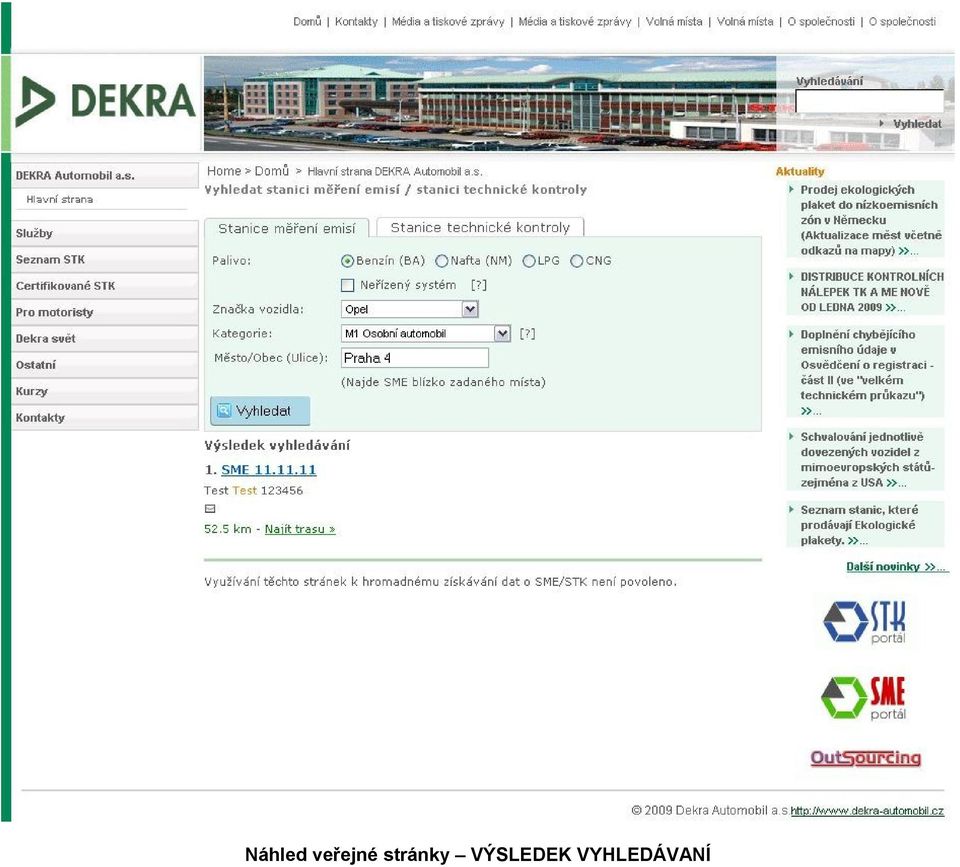Open news Seznam stanic prodávajících Ekologické plakety
960x867 pixels.
(x=859, y=525)
